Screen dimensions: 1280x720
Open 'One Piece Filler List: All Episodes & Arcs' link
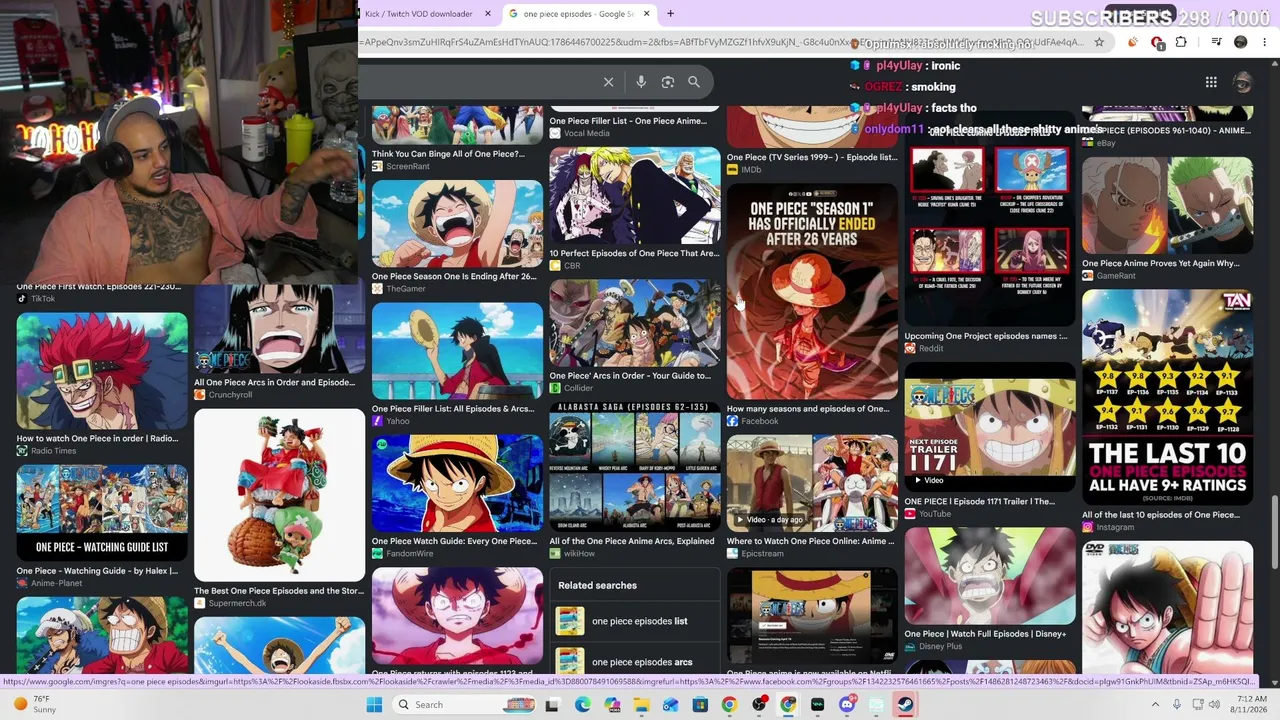[453, 409]
